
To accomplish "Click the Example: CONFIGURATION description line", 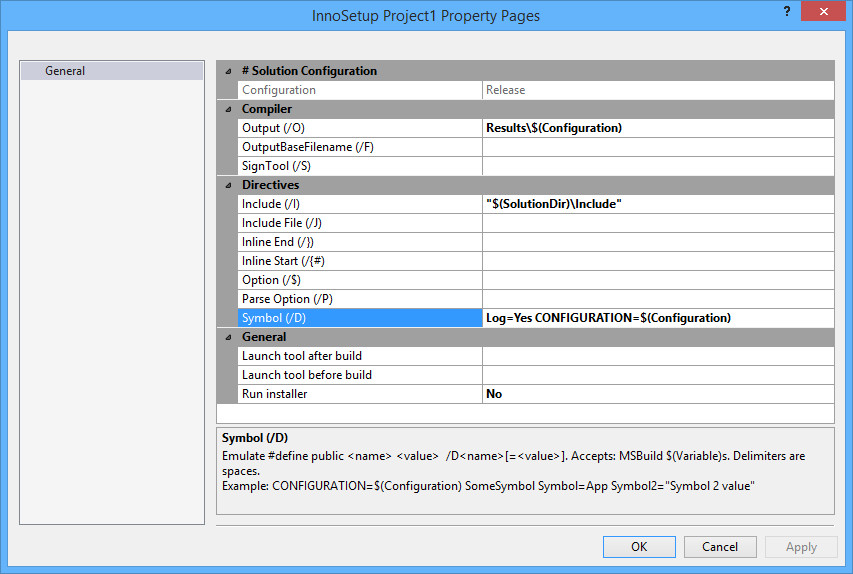I will coord(488,486).
